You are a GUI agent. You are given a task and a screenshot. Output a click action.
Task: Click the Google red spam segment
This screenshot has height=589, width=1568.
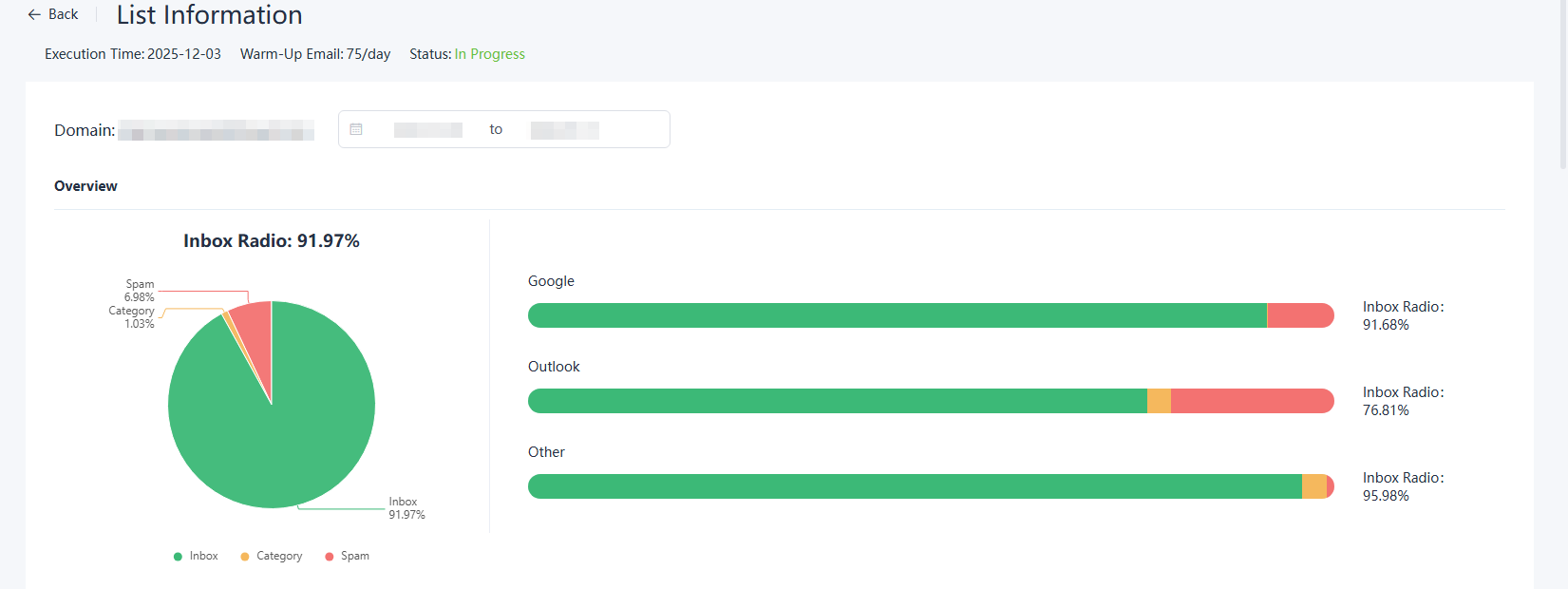tap(1299, 315)
